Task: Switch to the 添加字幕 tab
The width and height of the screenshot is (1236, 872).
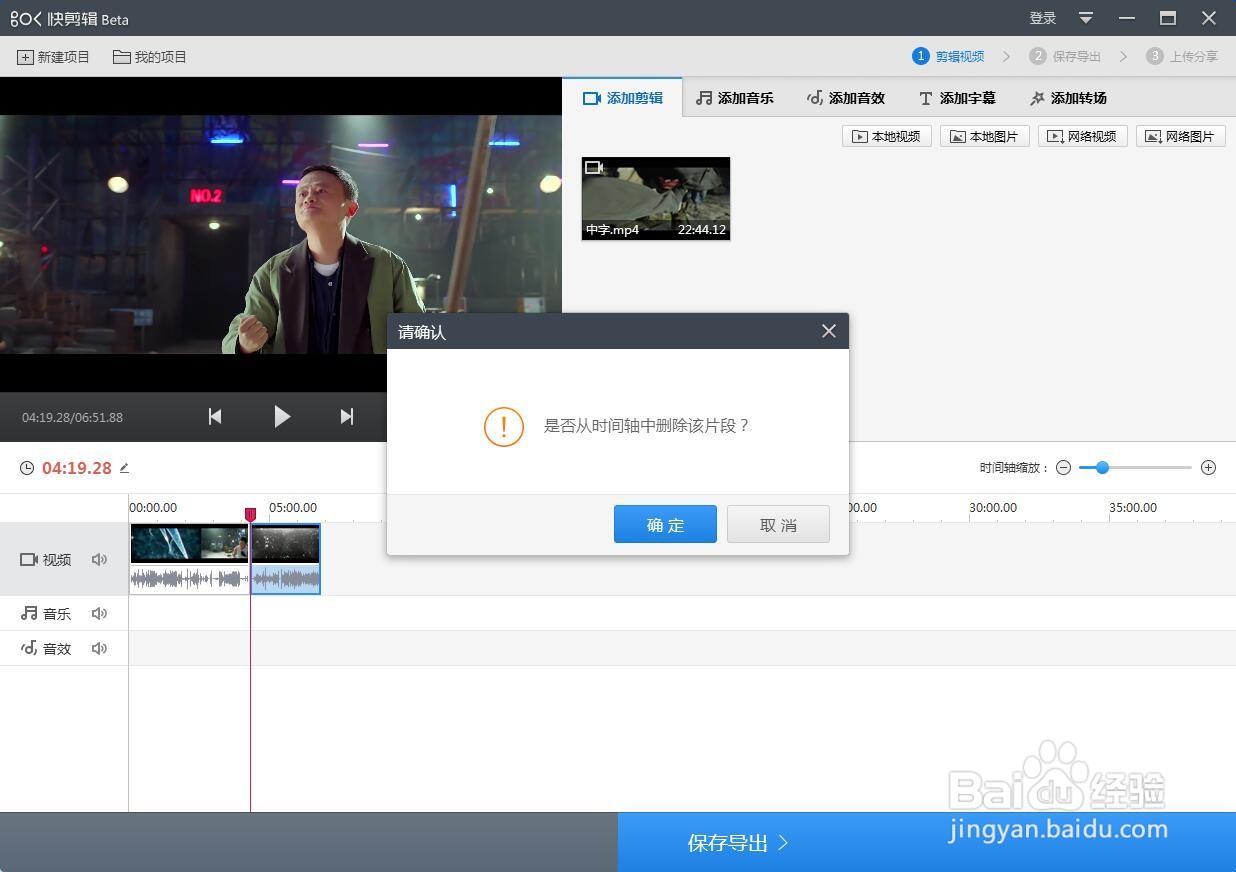Action: pos(957,98)
